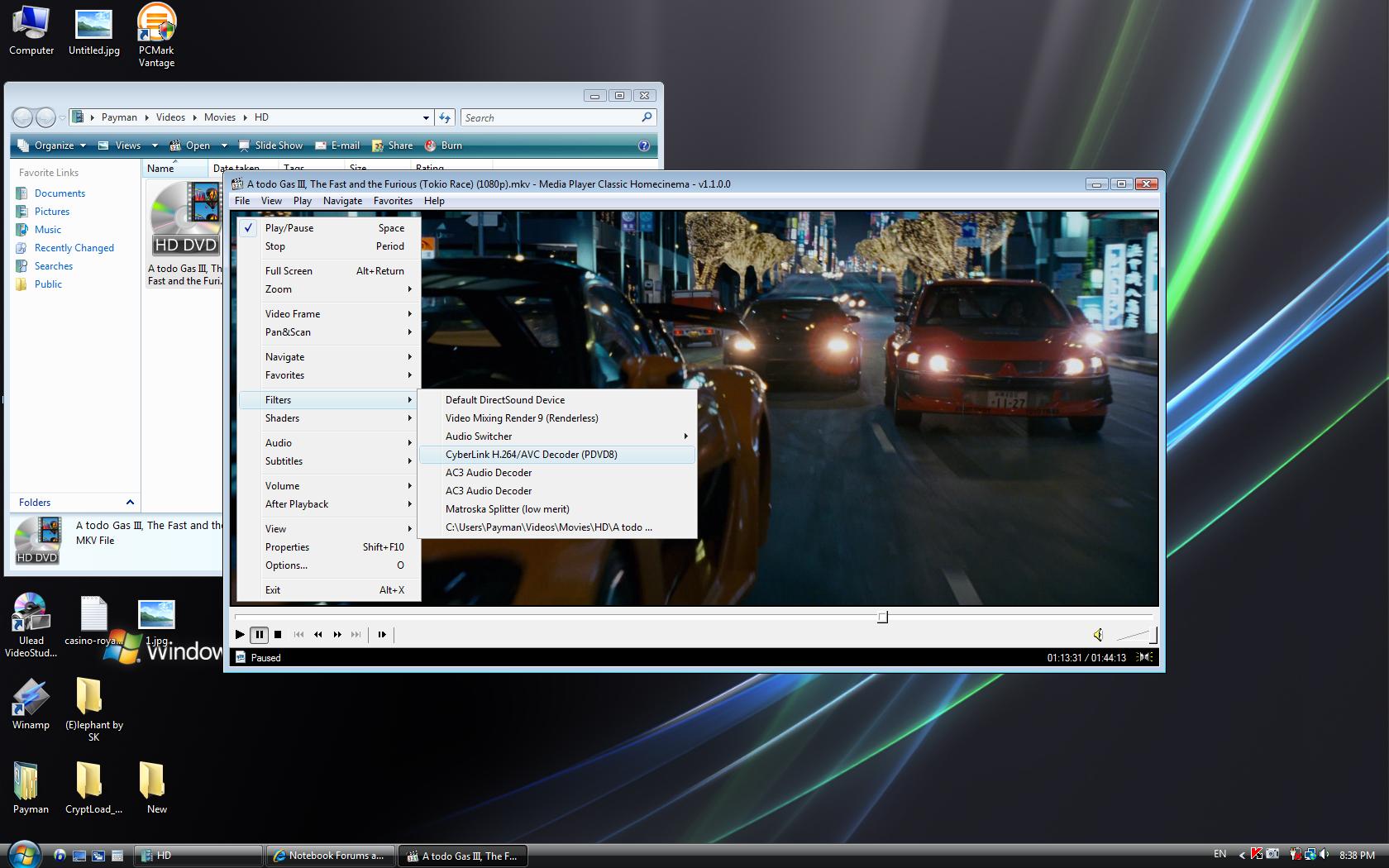Click Organize in the Explorer toolbar

51,145
